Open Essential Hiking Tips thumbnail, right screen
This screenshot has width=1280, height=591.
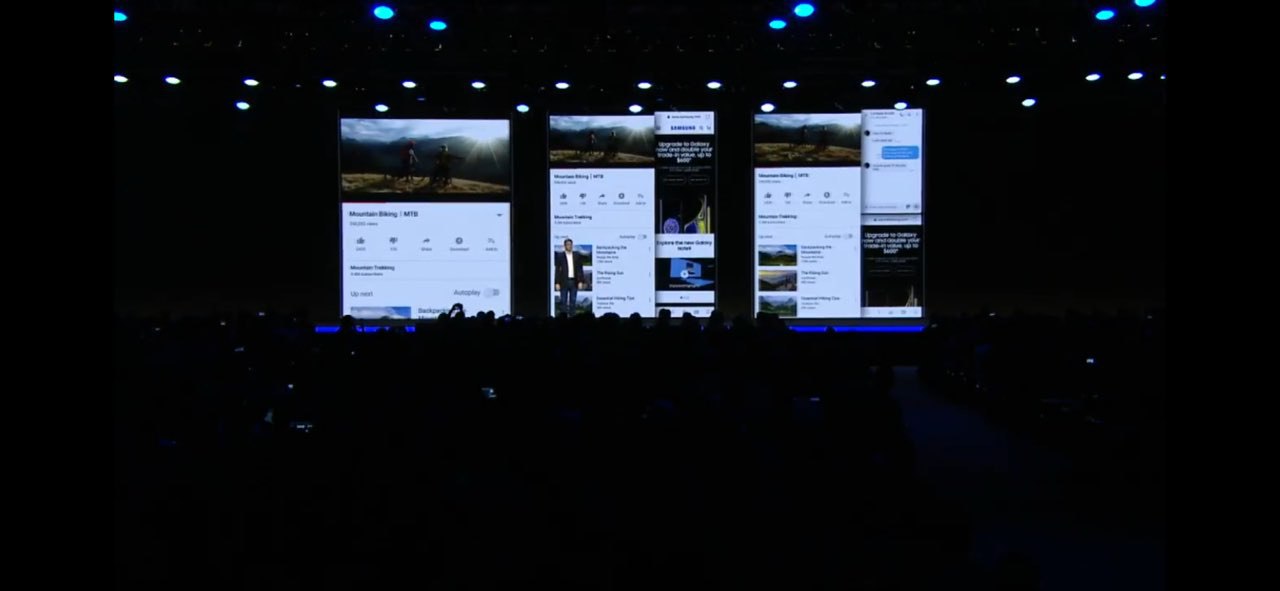click(777, 305)
